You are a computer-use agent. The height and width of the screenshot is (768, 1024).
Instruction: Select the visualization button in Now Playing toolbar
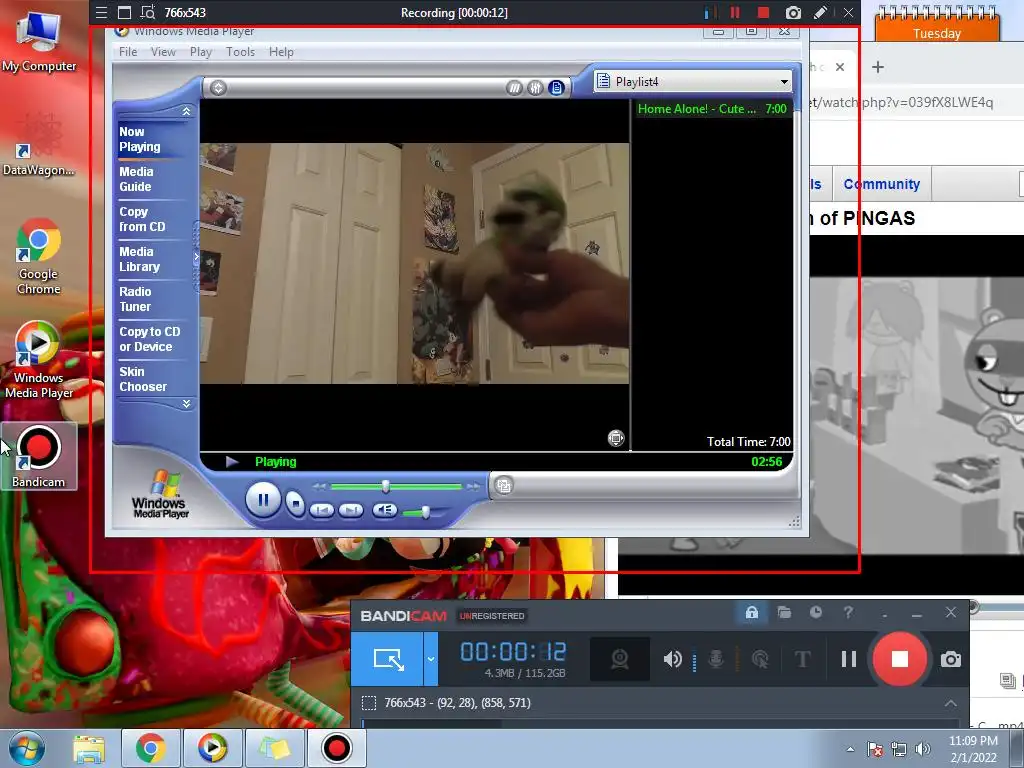tap(515, 88)
